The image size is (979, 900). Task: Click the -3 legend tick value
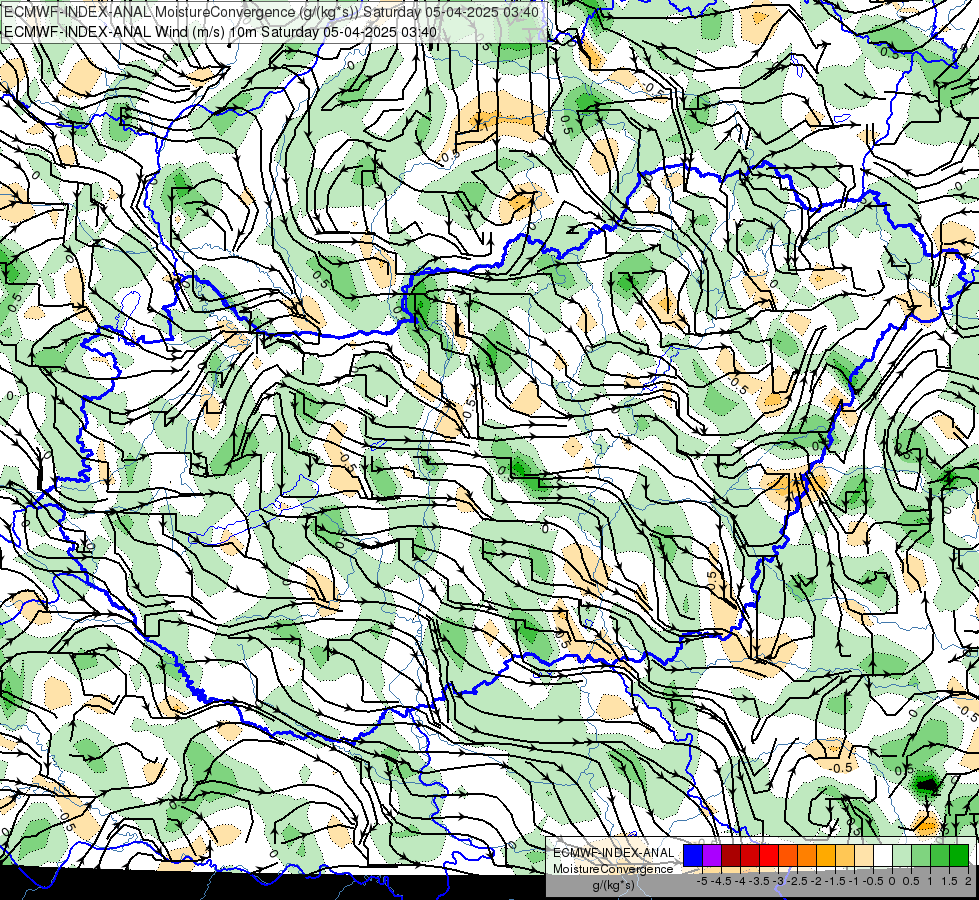pyautogui.click(x=778, y=881)
